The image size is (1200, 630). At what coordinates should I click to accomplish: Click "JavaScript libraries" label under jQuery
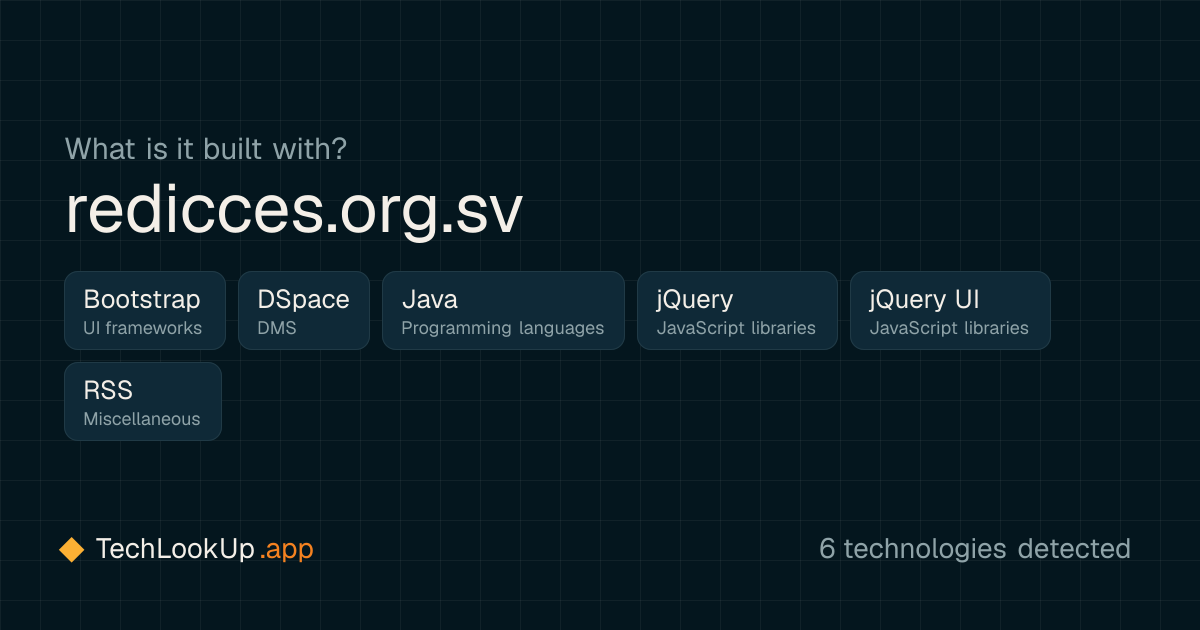click(736, 328)
